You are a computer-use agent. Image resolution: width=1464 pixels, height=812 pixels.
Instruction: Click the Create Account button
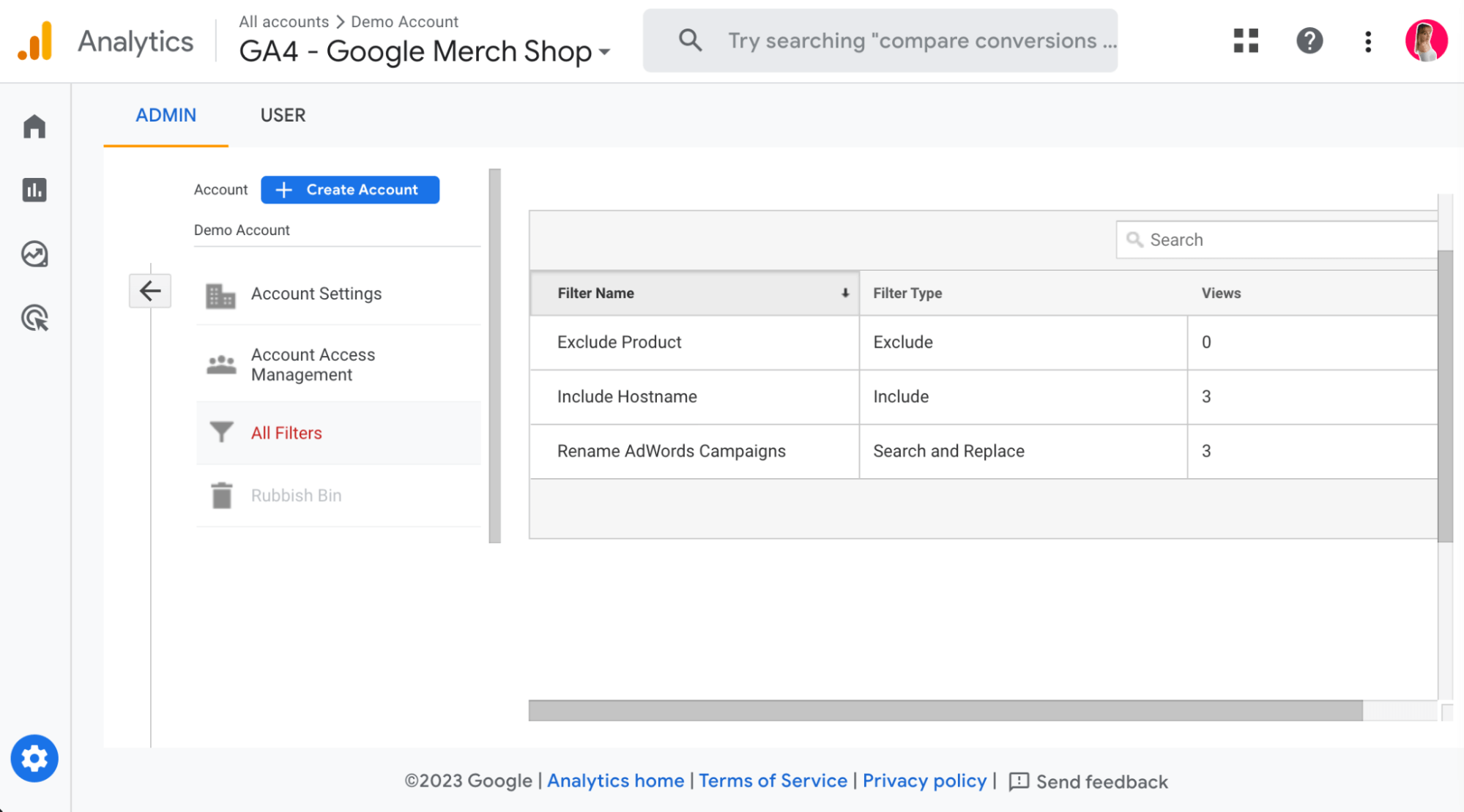(349, 189)
